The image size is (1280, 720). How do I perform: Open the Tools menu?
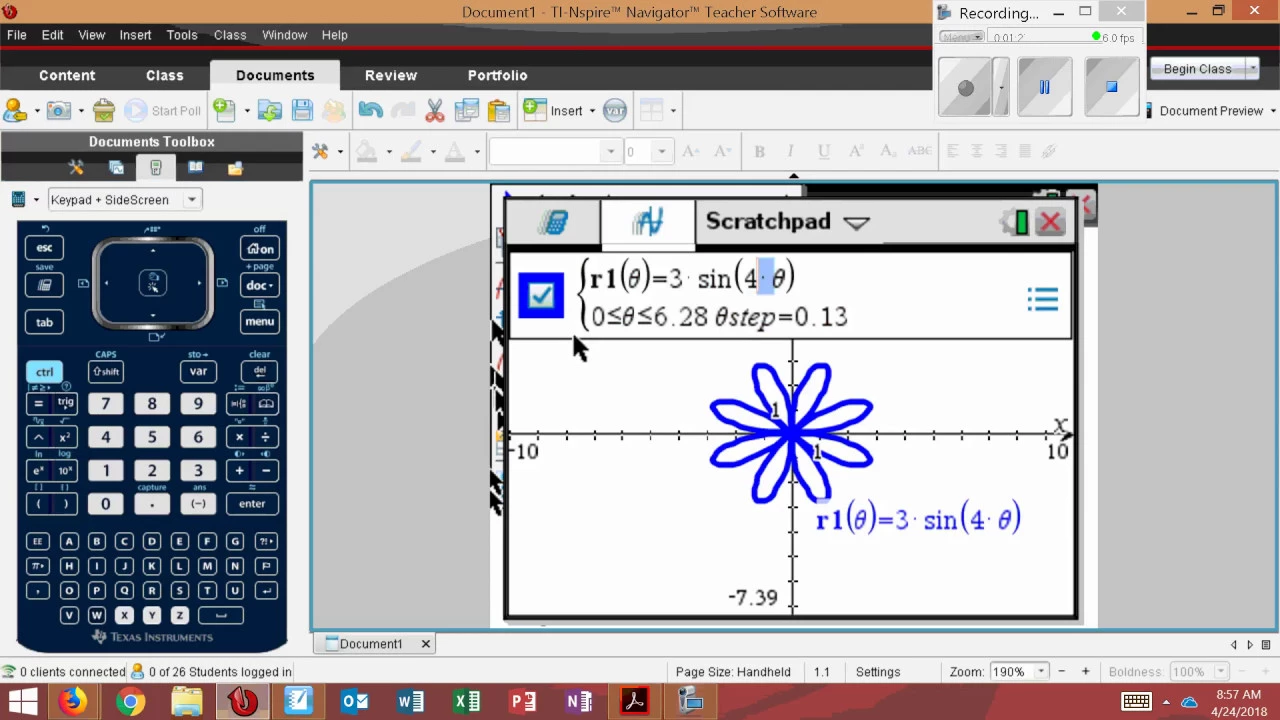(x=182, y=35)
